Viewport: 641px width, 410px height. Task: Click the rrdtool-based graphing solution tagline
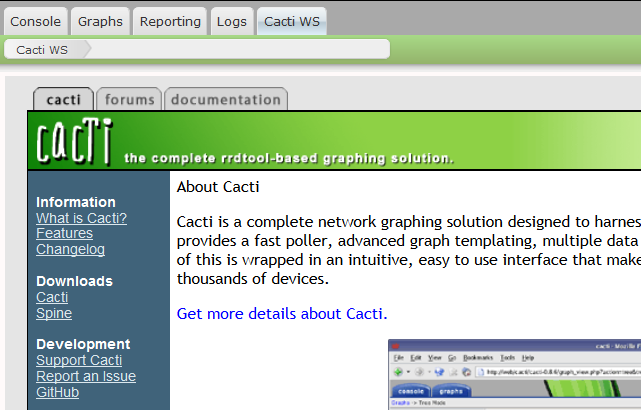pyautogui.click(x=289, y=158)
